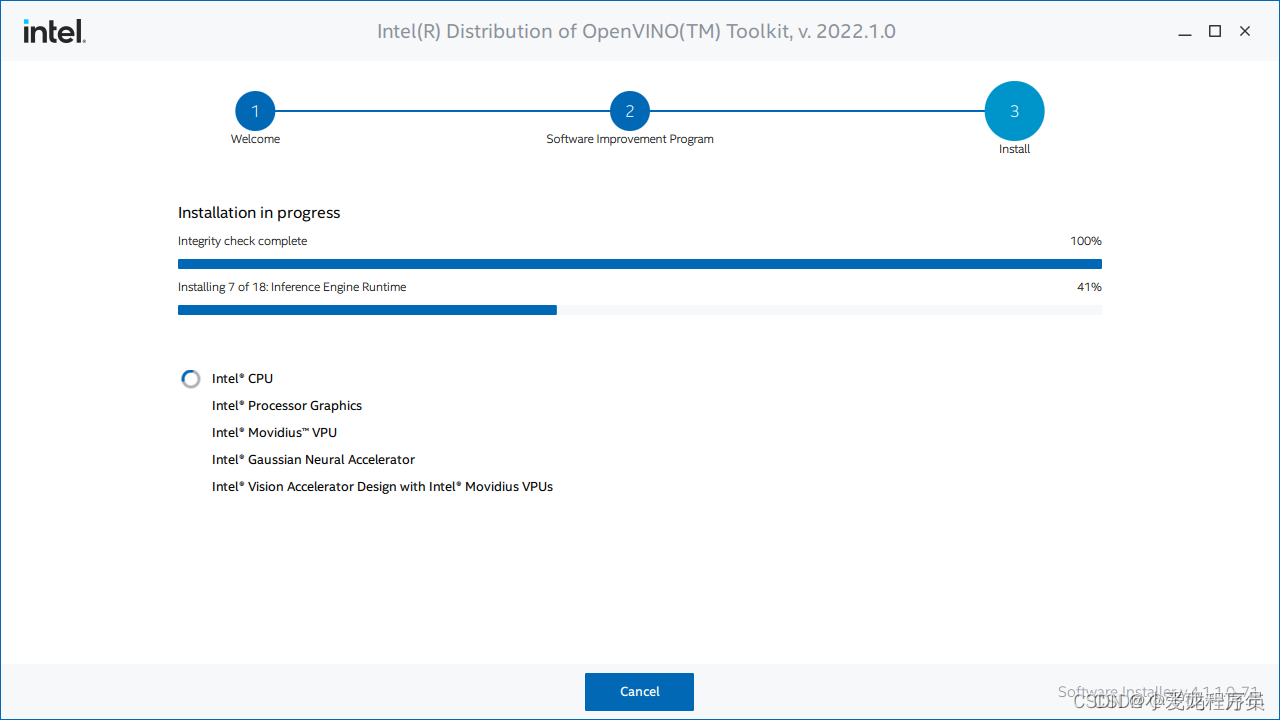
Task: Minimize the installer window
Action: coord(1185,32)
